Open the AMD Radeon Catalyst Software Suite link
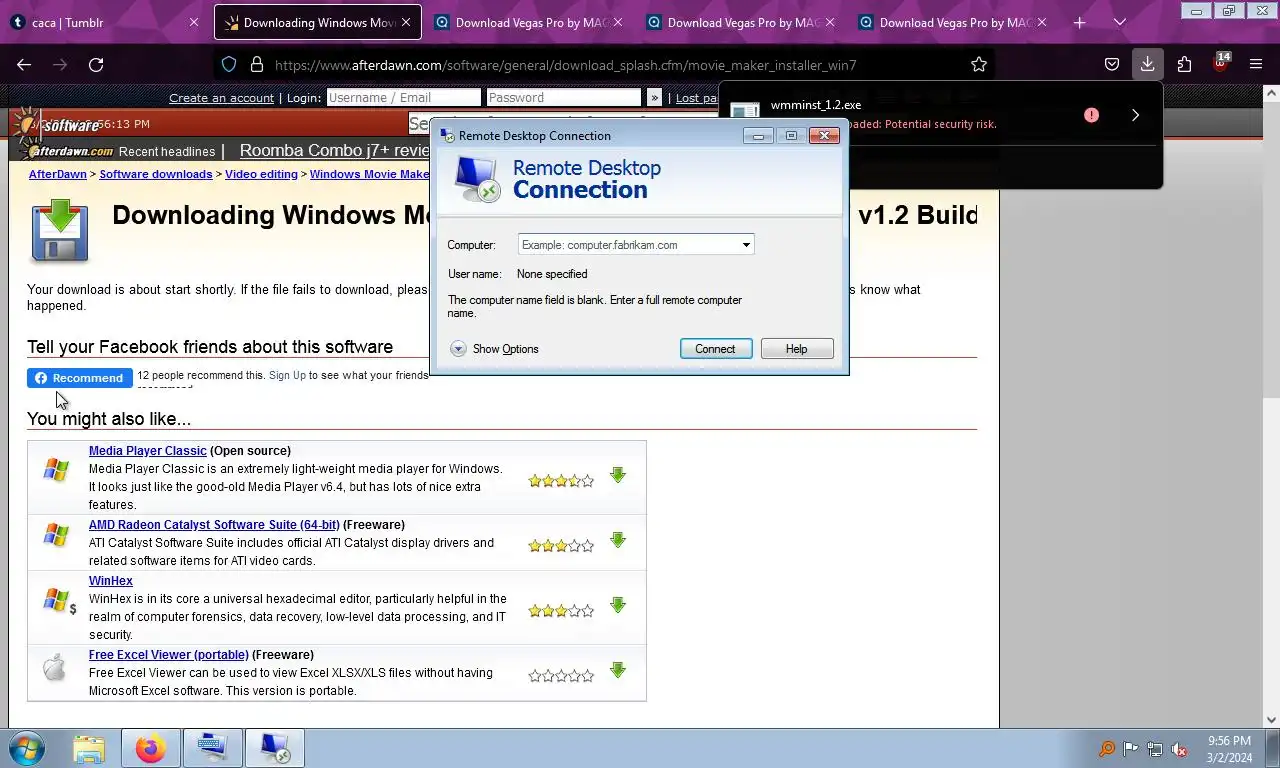The height and width of the screenshot is (768, 1280). click(214, 525)
